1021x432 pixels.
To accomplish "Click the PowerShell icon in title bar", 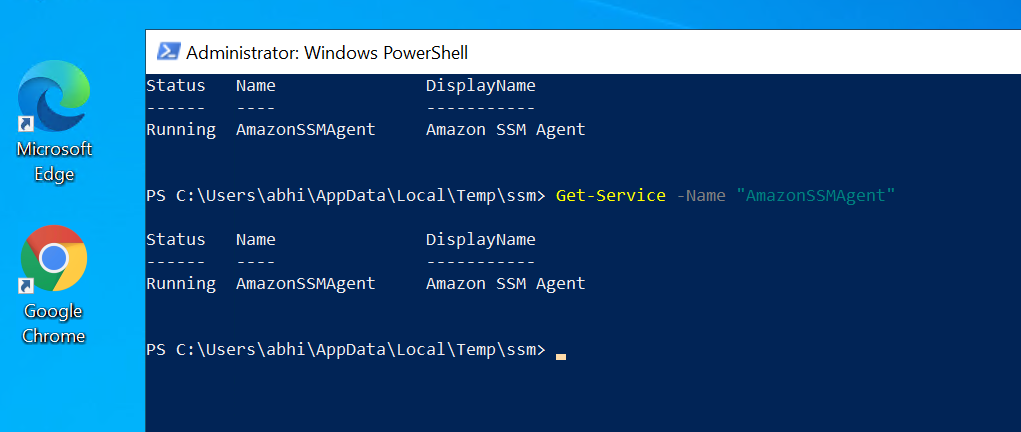I will (169, 51).
